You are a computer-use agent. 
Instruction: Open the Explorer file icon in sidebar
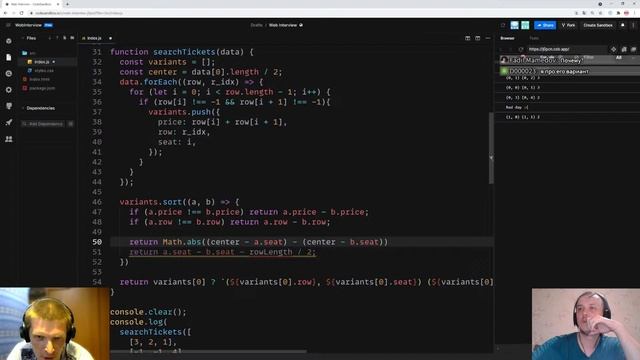pyautogui.click(x=9, y=58)
